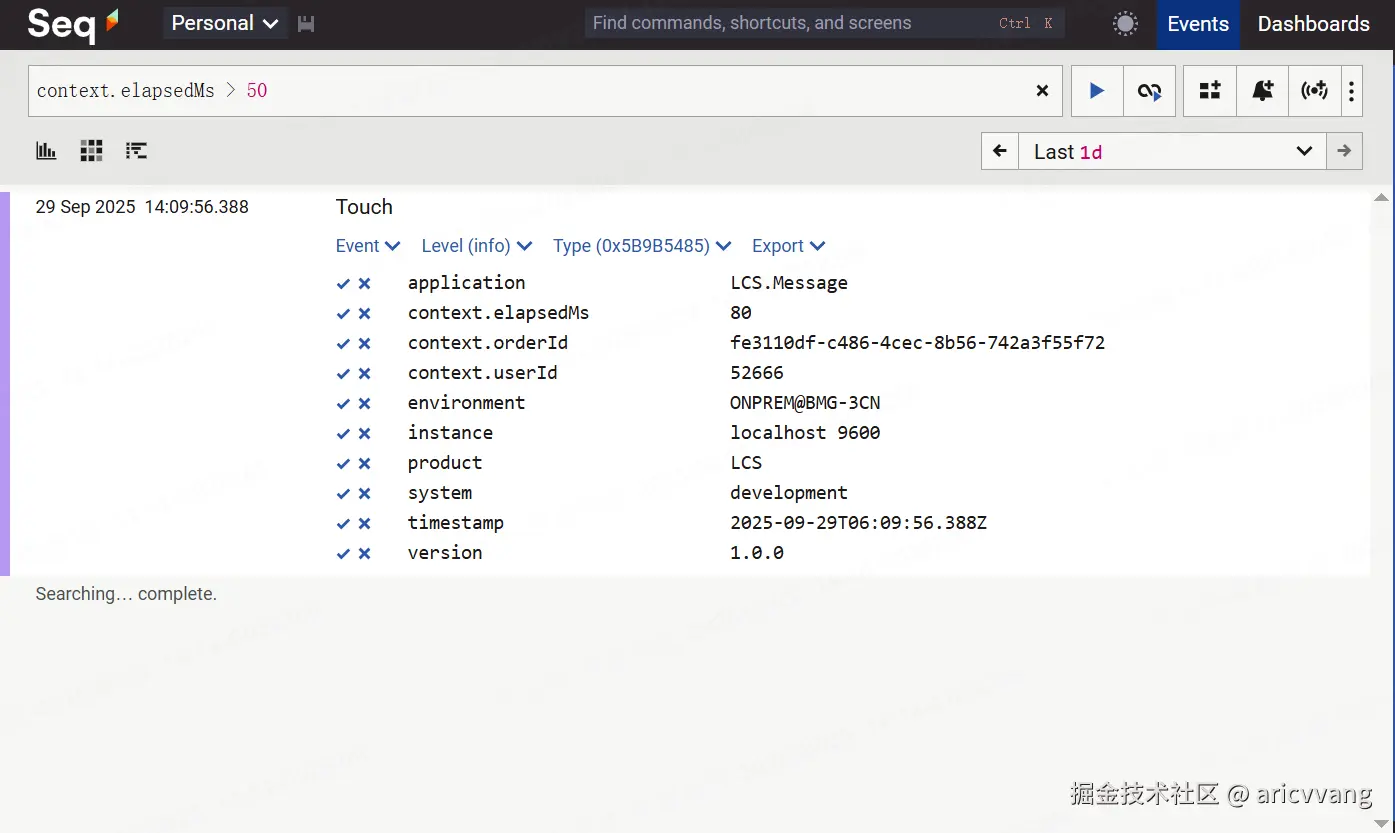Click the X exclude filter beside environment

coord(365,403)
